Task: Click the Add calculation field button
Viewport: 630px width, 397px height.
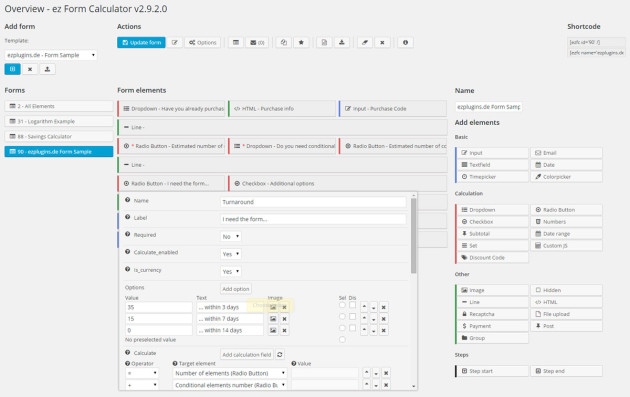Action: tap(247, 355)
